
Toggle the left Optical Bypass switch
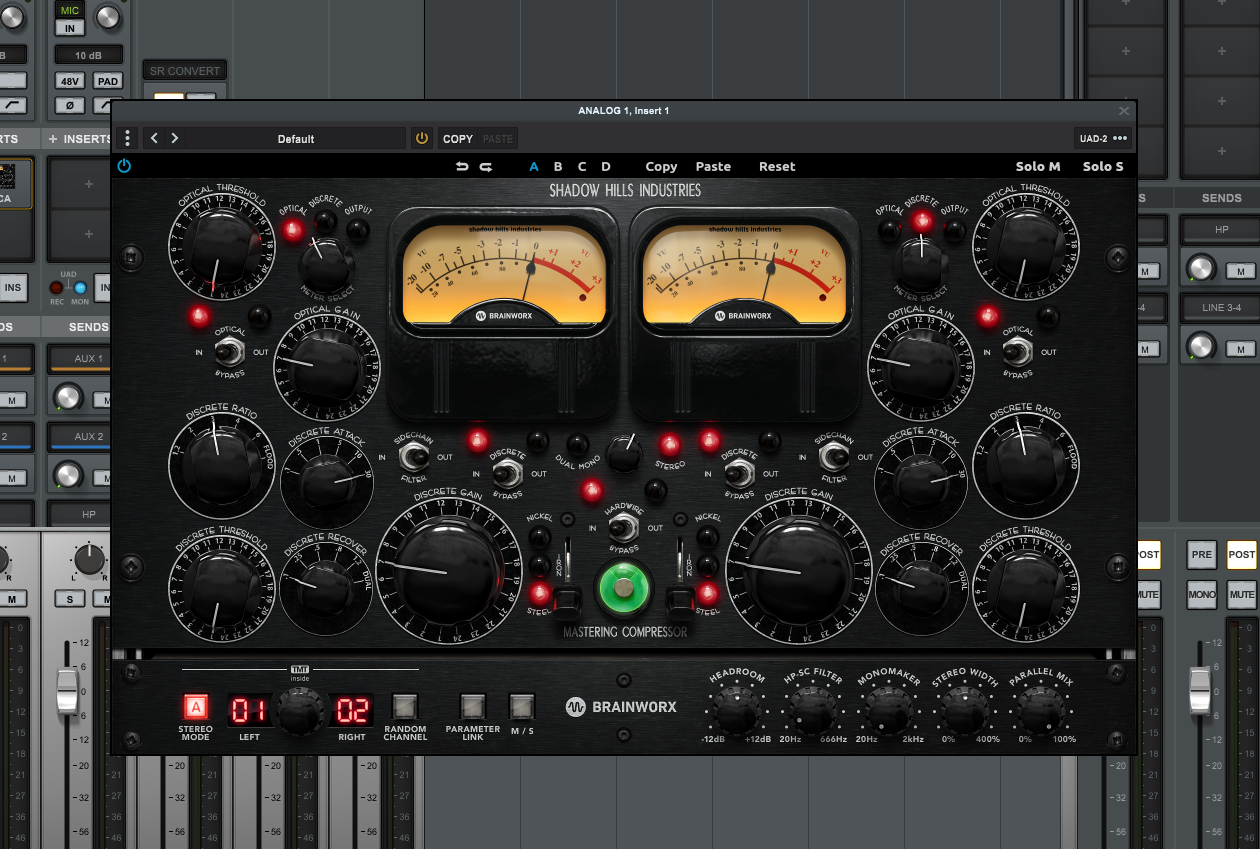coord(228,352)
